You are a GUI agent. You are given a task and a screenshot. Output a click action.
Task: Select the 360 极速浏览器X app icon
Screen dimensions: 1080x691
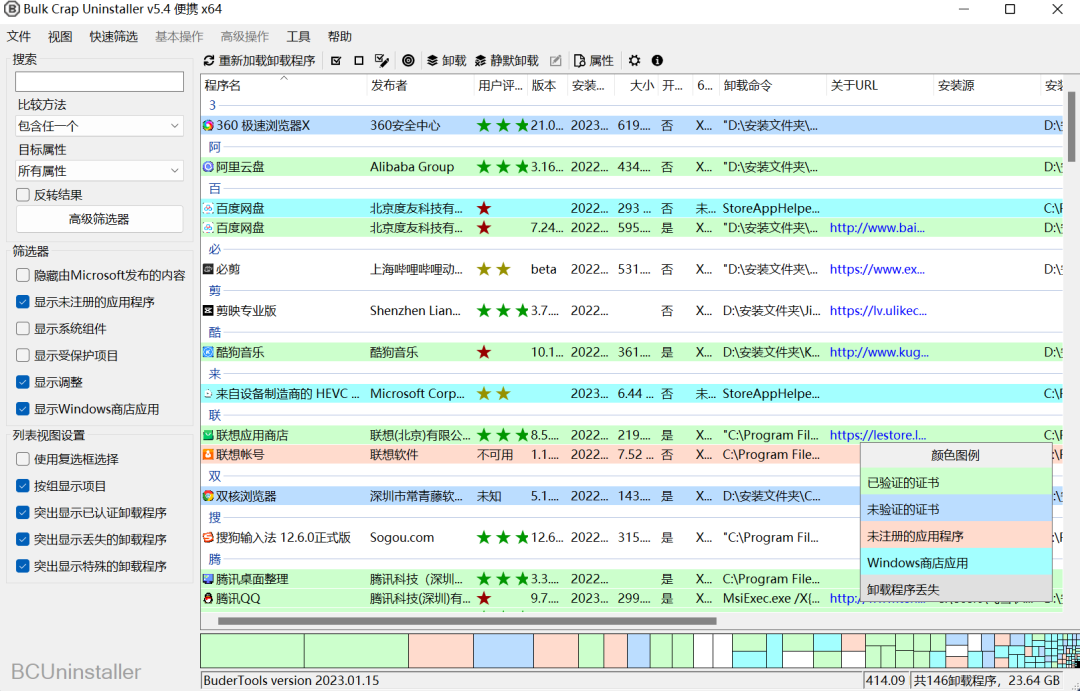click(208, 125)
